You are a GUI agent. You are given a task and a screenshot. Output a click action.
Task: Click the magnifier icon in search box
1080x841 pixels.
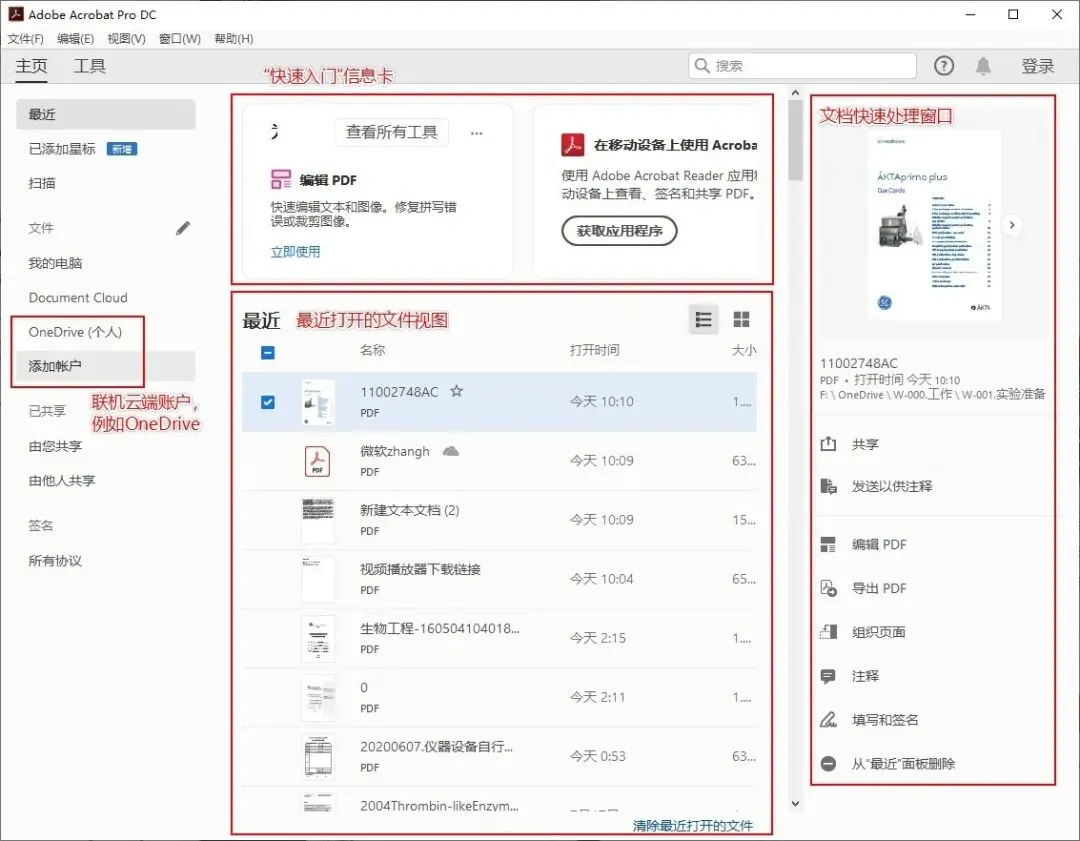(702, 65)
